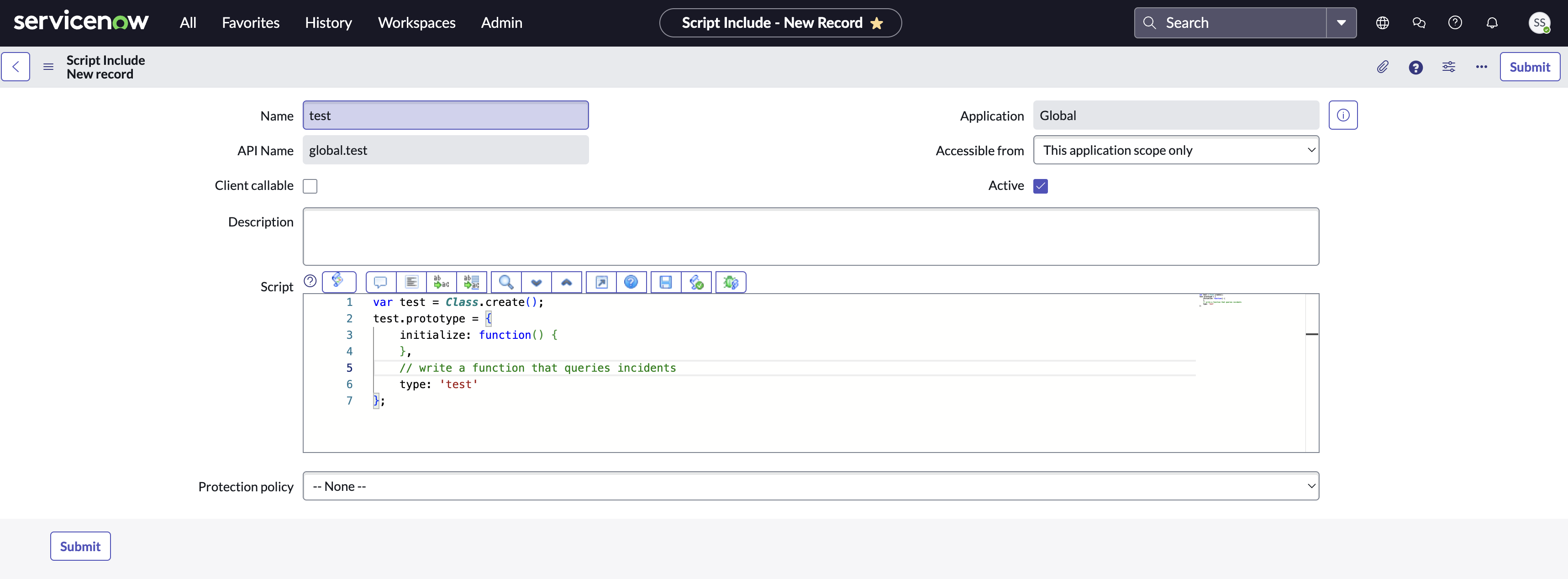Open the search scope dropdown arrow
Viewport: 1568px width, 579px height.
(1341, 23)
